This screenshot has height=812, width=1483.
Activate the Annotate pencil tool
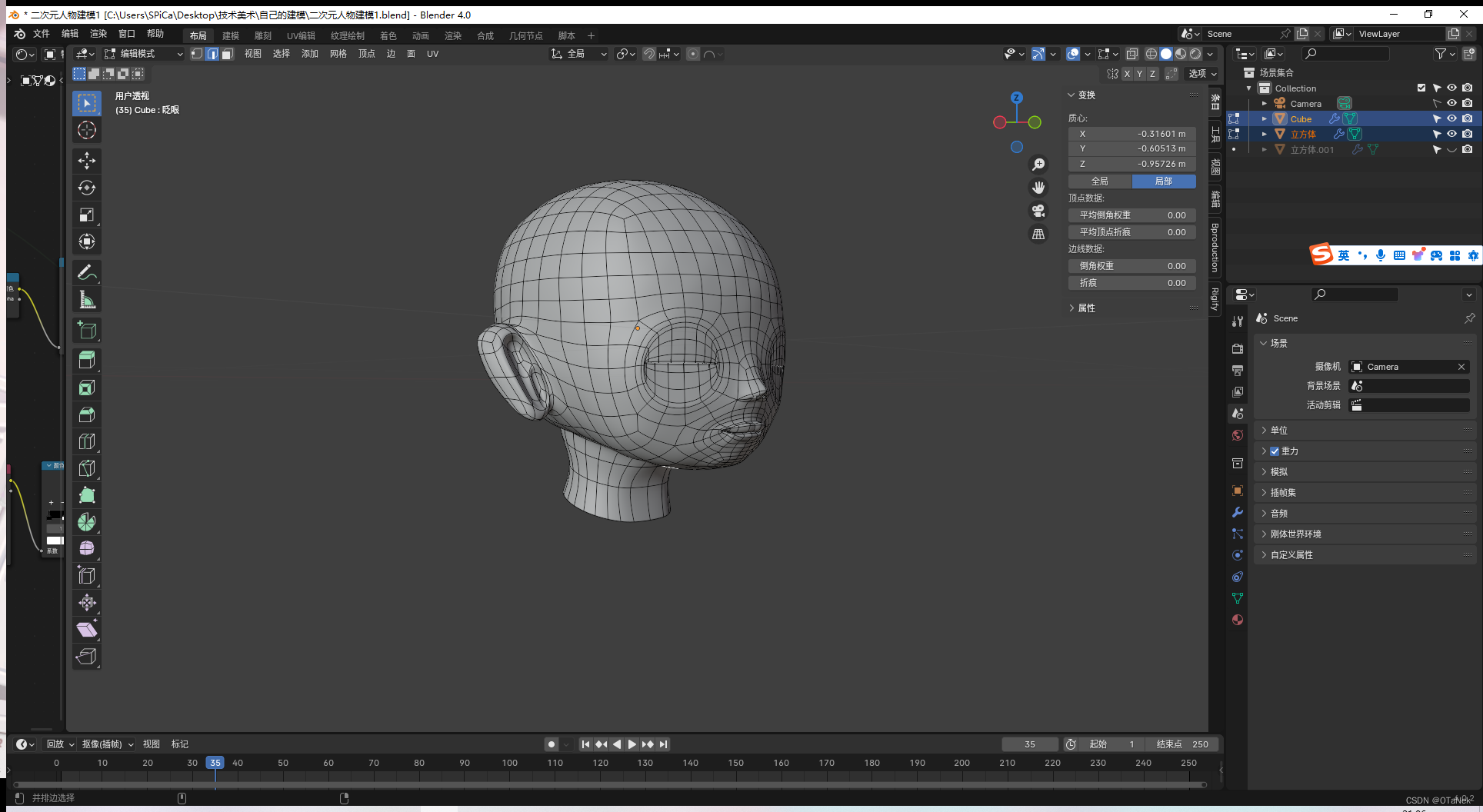87,272
